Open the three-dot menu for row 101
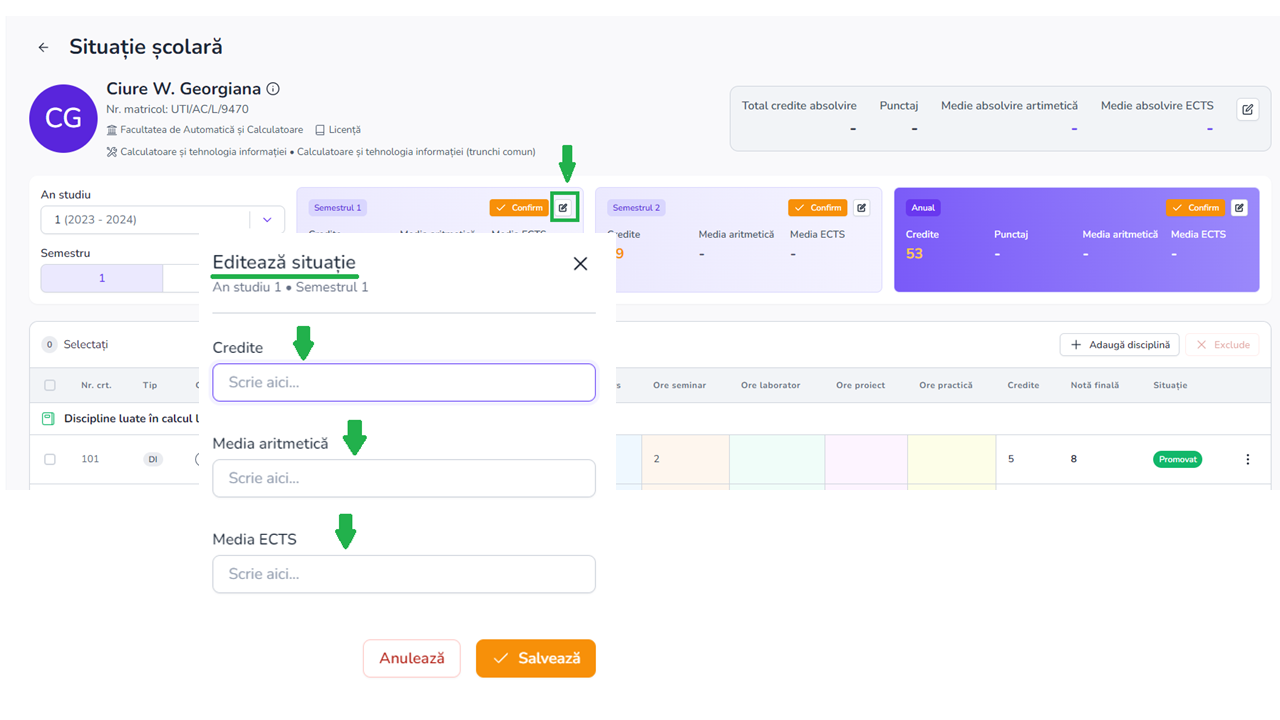Image resolution: width=1280 pixels, height=720 pixels. 1247,459
